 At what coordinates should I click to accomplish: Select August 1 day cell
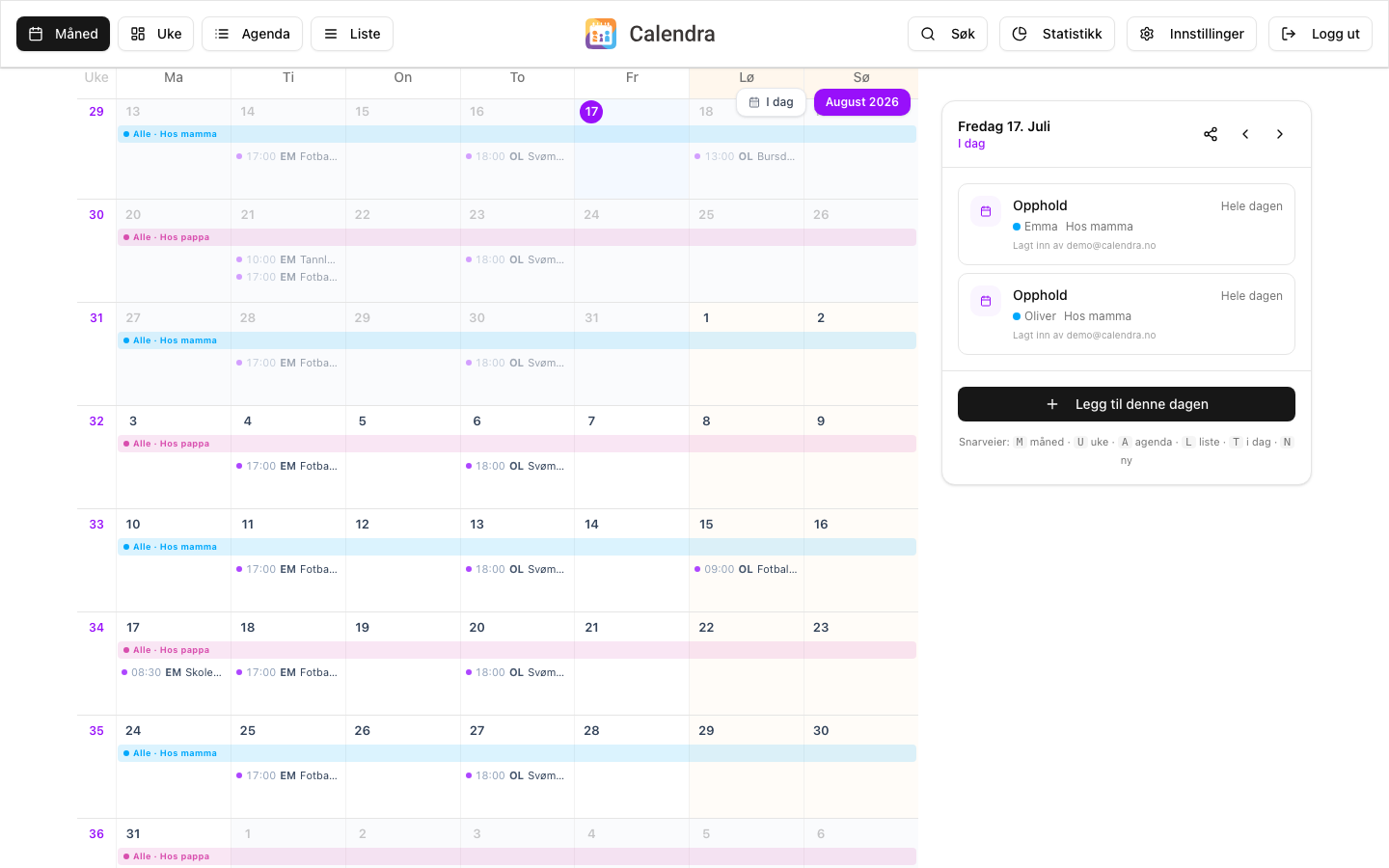747,354
